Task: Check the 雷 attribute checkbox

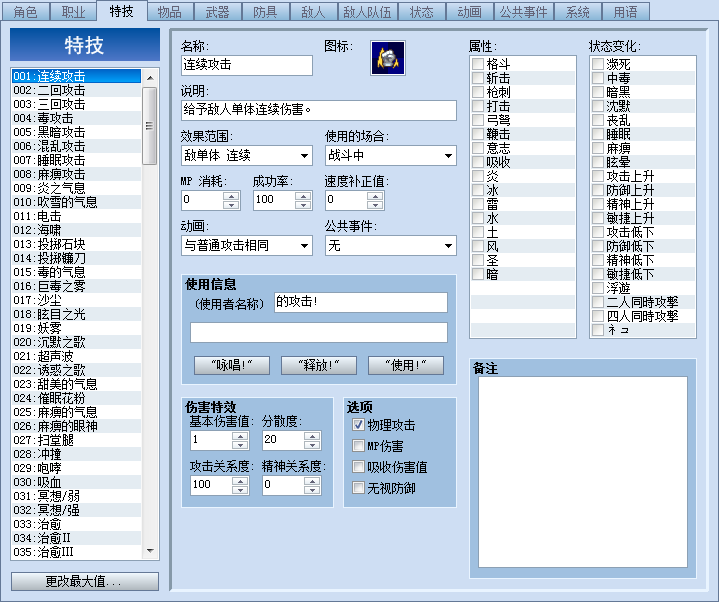Action: 478,204
